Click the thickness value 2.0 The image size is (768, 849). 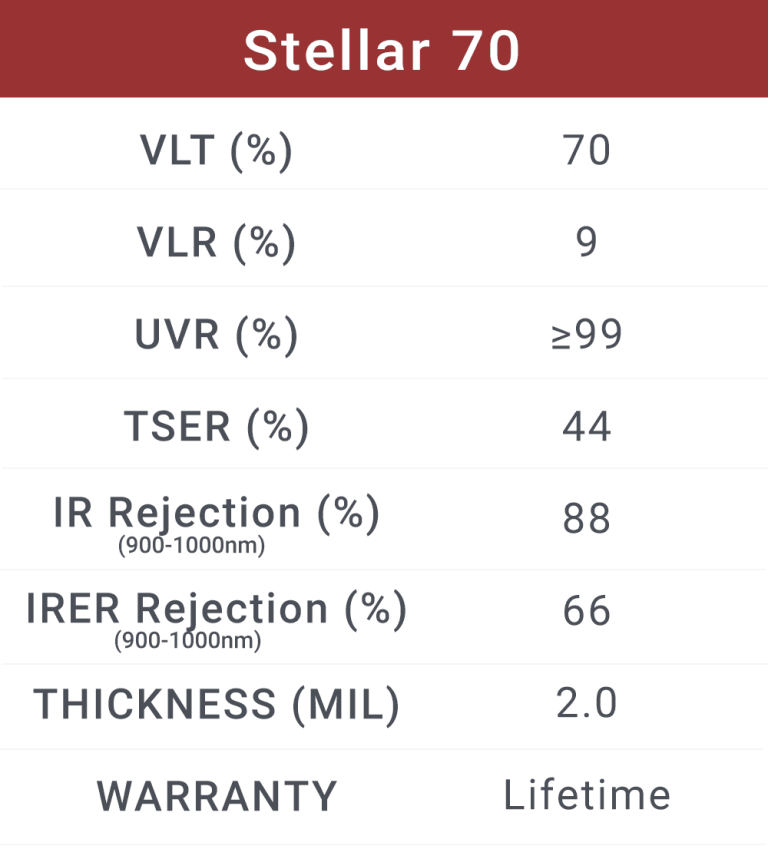[587, 704]
